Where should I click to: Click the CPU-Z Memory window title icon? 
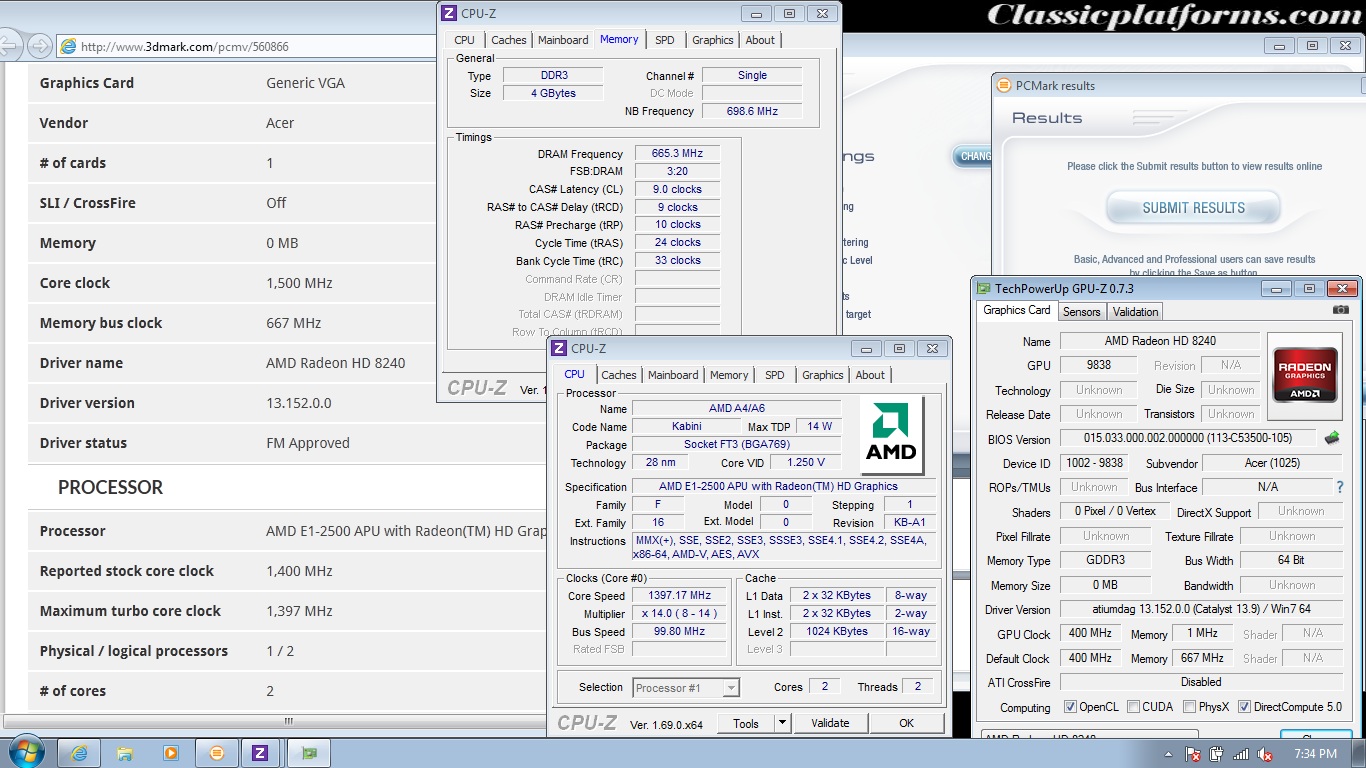(x=449, y=13)
